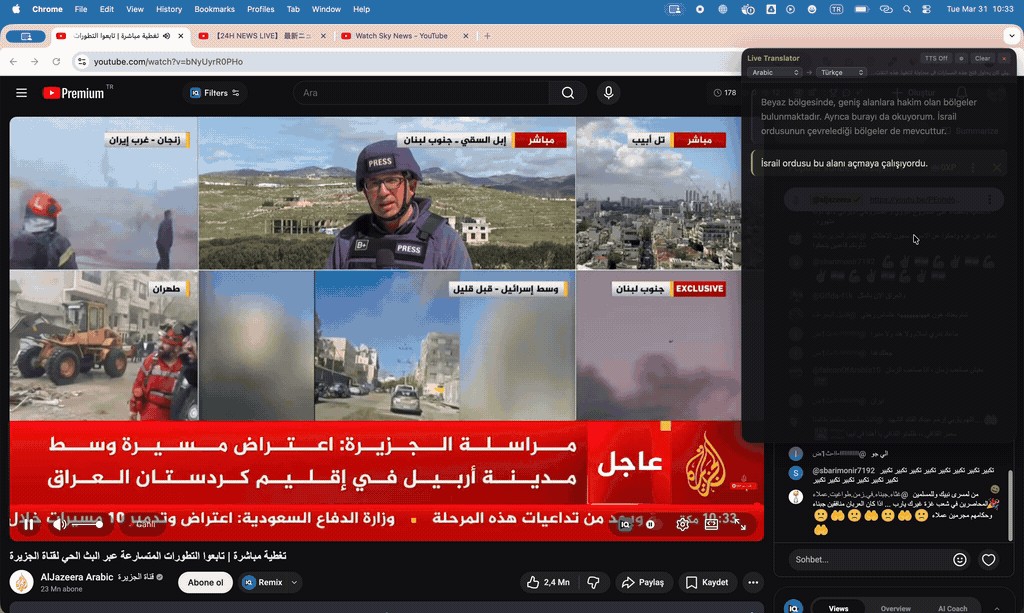Screen dimensions: 1024x613
Task: Start YouTube voice search with the microphone
Action: (x=608, y=93)
